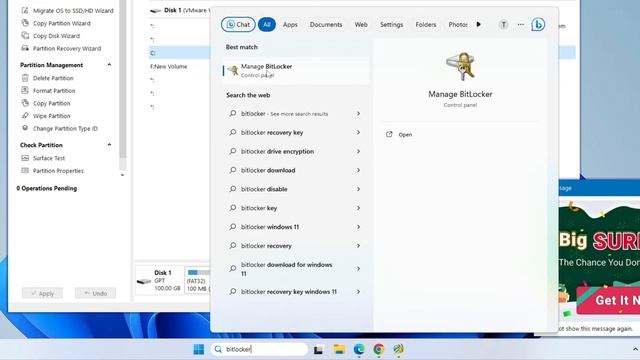640x360 pixels.
Task: Select FAT32 100 MB partition block
Action: coord(198,280)
